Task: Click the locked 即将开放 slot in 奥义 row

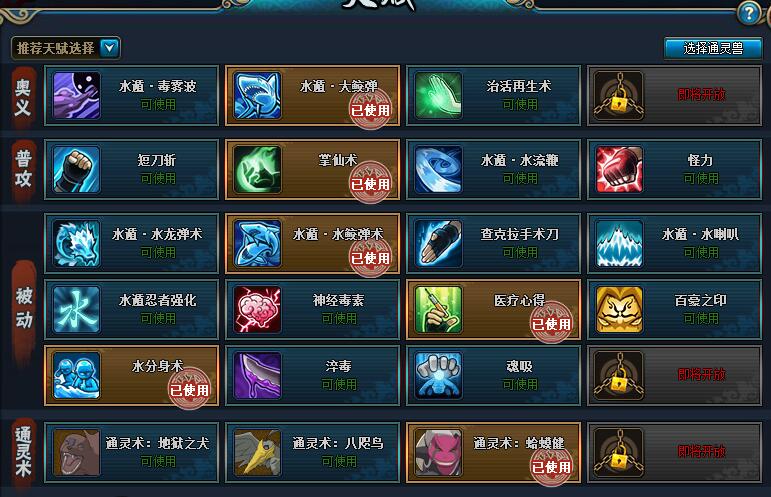Action: click(675, 95)
